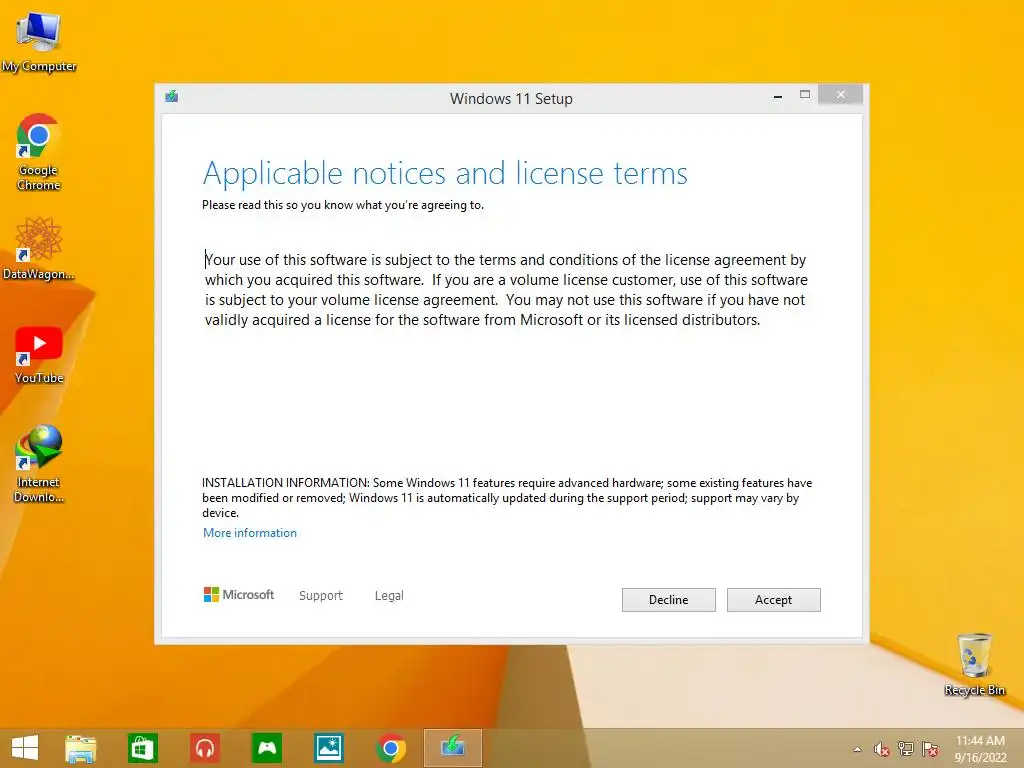
Task: Select the Google Chrome desktop shortcut
Action: tap(39, 152)
